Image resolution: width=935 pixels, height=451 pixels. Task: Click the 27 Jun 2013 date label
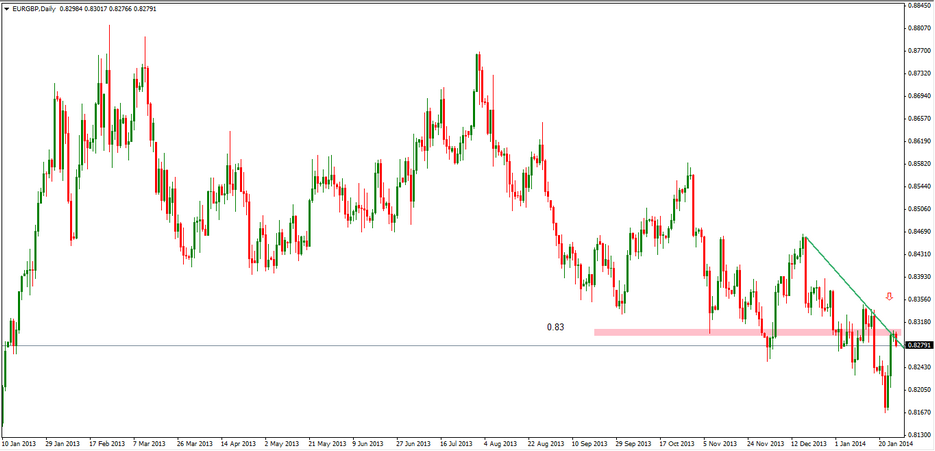point(413,441)
